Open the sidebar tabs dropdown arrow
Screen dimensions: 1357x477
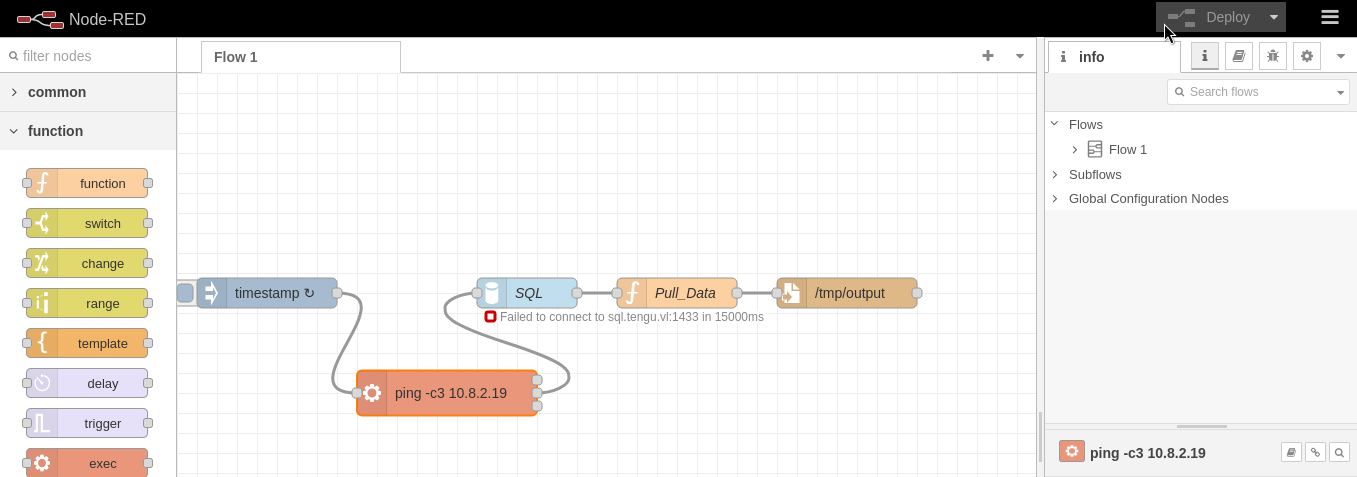1340,56
